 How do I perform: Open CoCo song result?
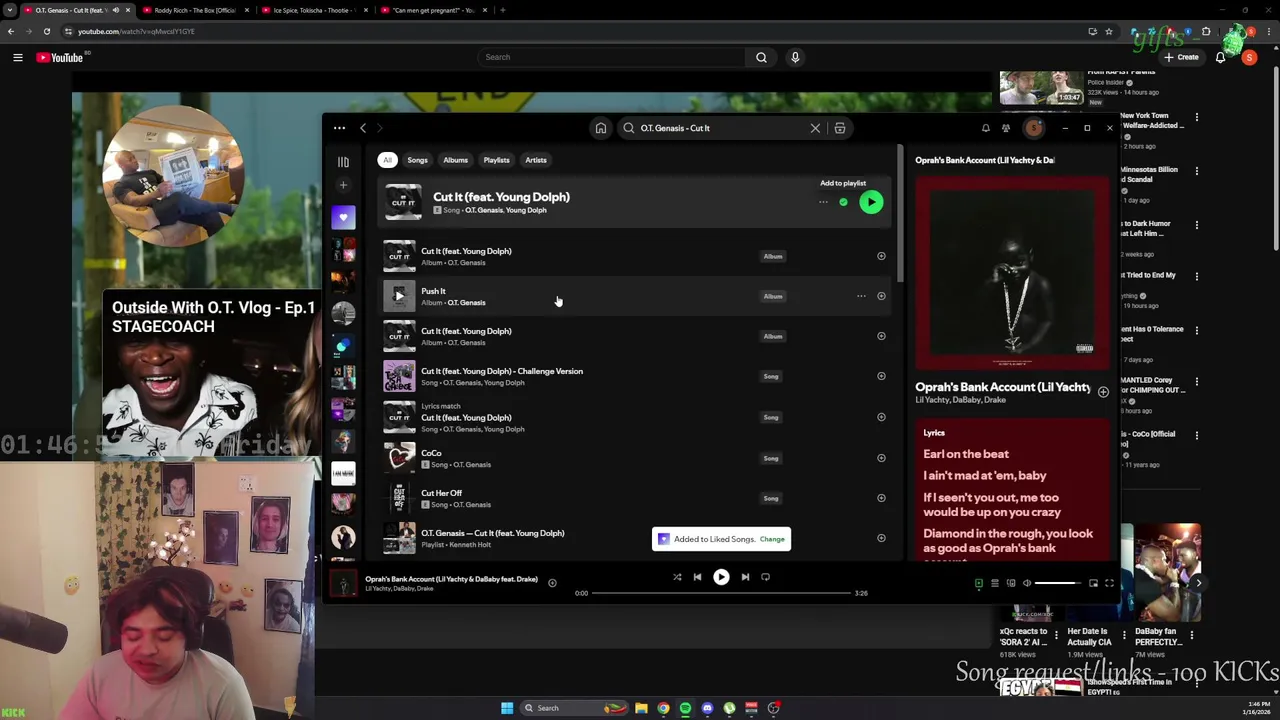click(635, 458)
